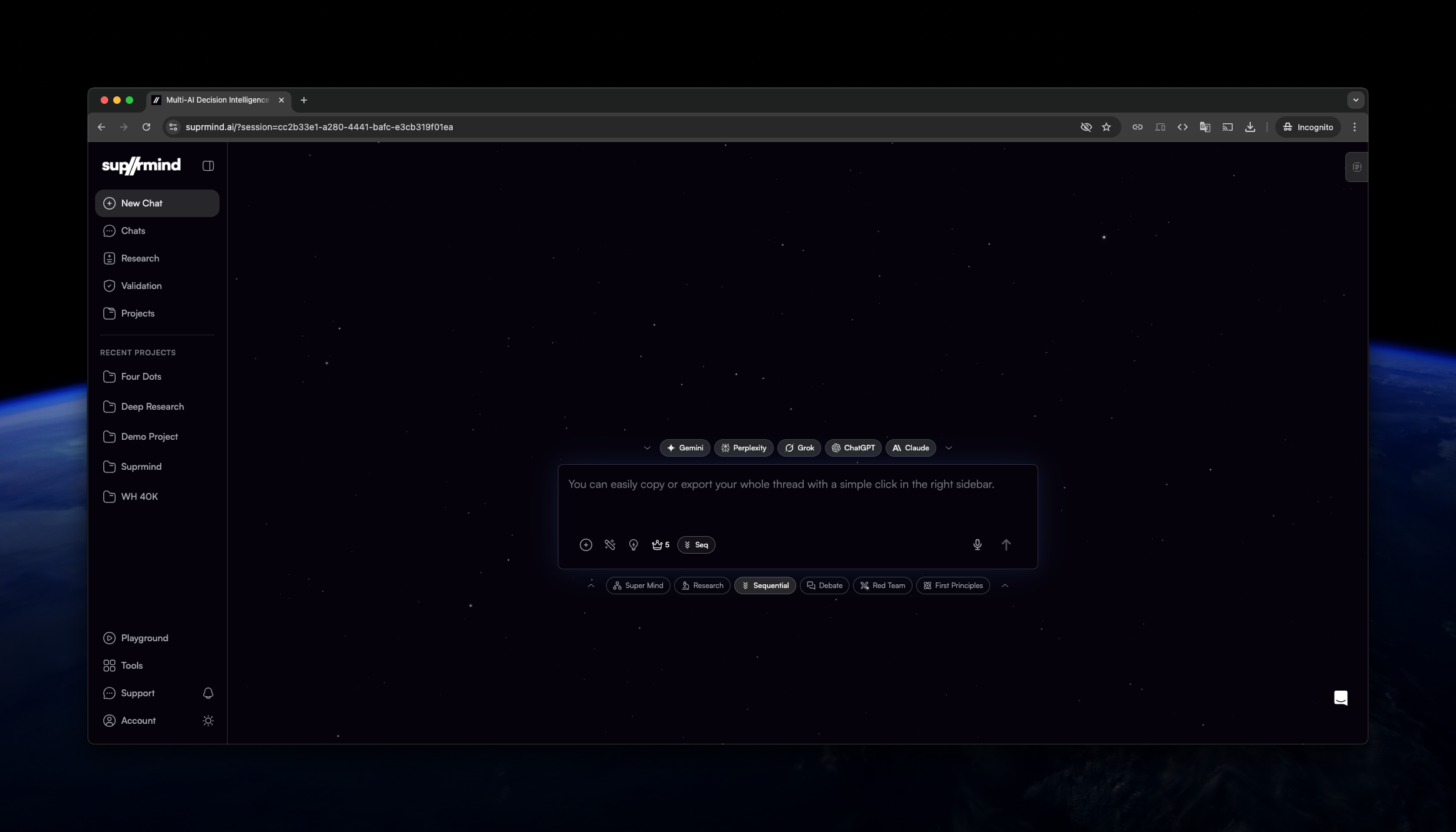Open the Chrome three-dot menu
The height and width of the screenshot is (832, 1456).
[x=1355, y=127]
